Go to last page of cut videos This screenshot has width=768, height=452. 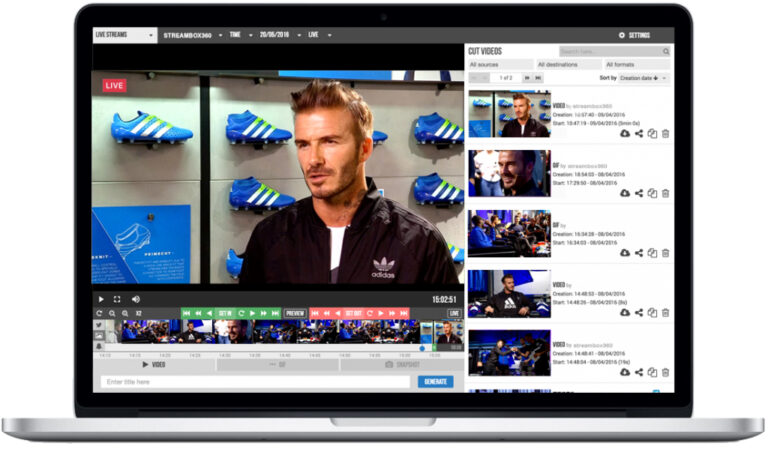click(538, 78)
